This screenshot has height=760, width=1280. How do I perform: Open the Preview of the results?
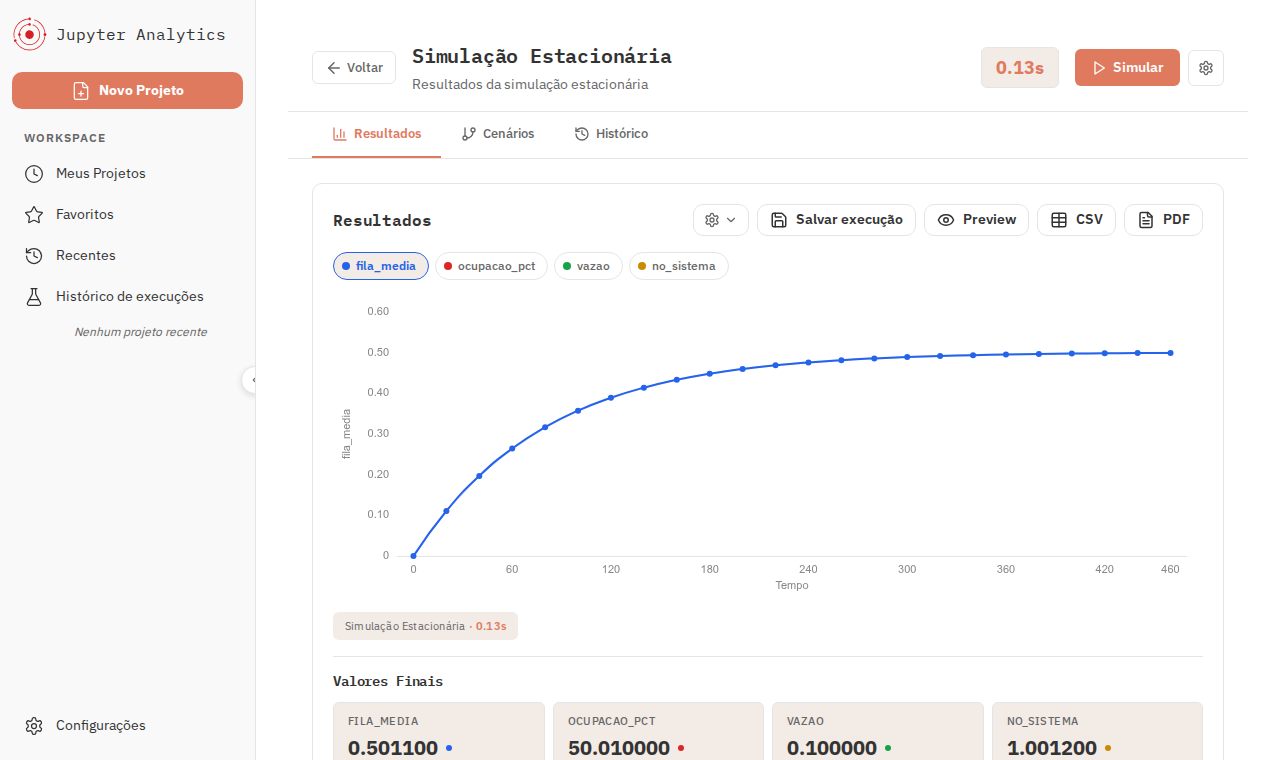click(976, 220)
